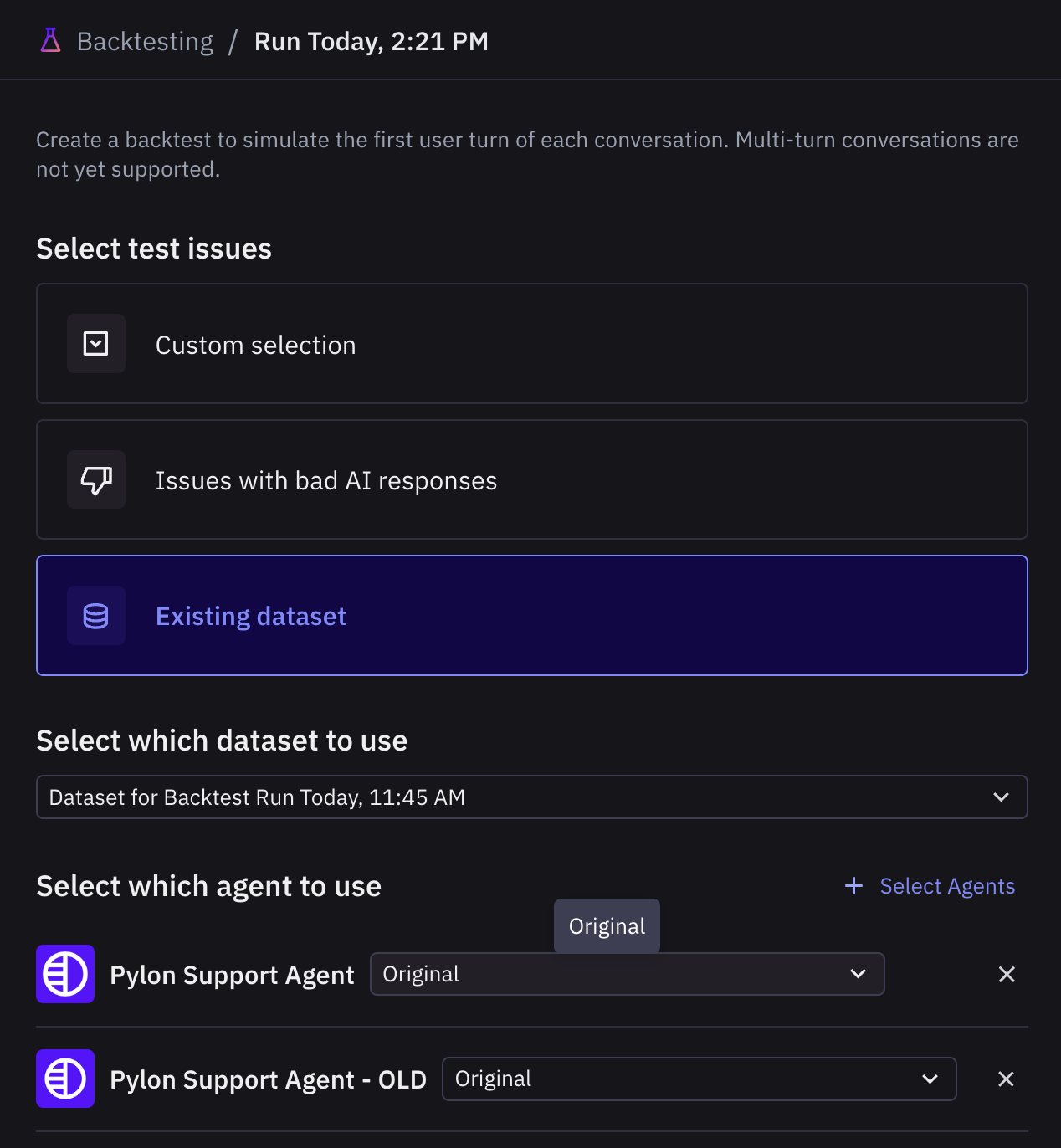Choose the Custom selection option
Viewport: 1061px width, 1148px height.
532,344
